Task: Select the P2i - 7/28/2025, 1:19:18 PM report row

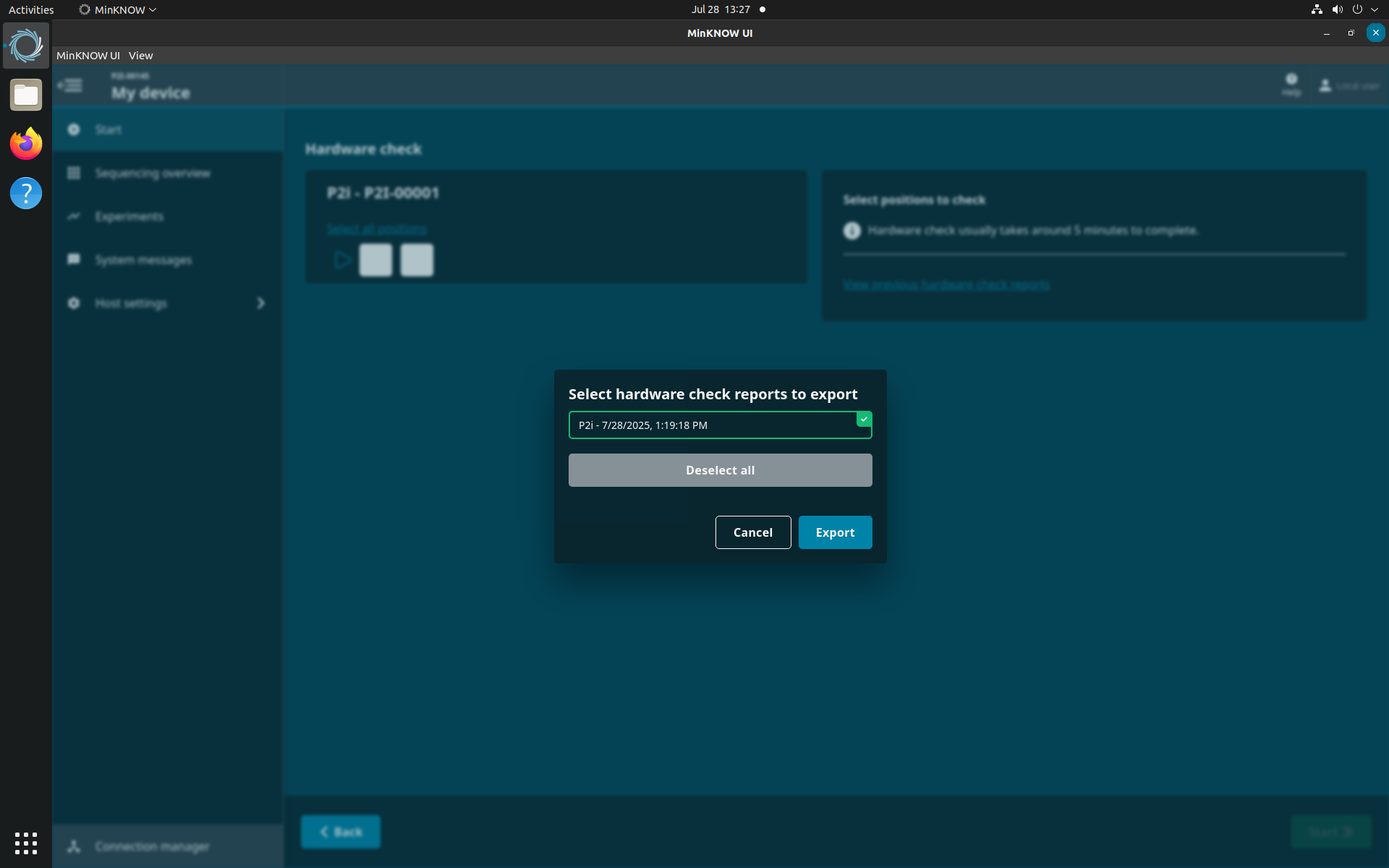Action: [x=720, y=425]
